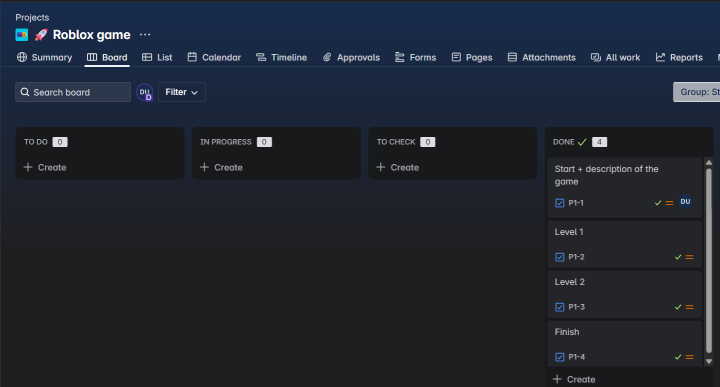Click the Roblox game project avatar icon
This screenshot has width=720, height=387.
[x=22, y=35]
